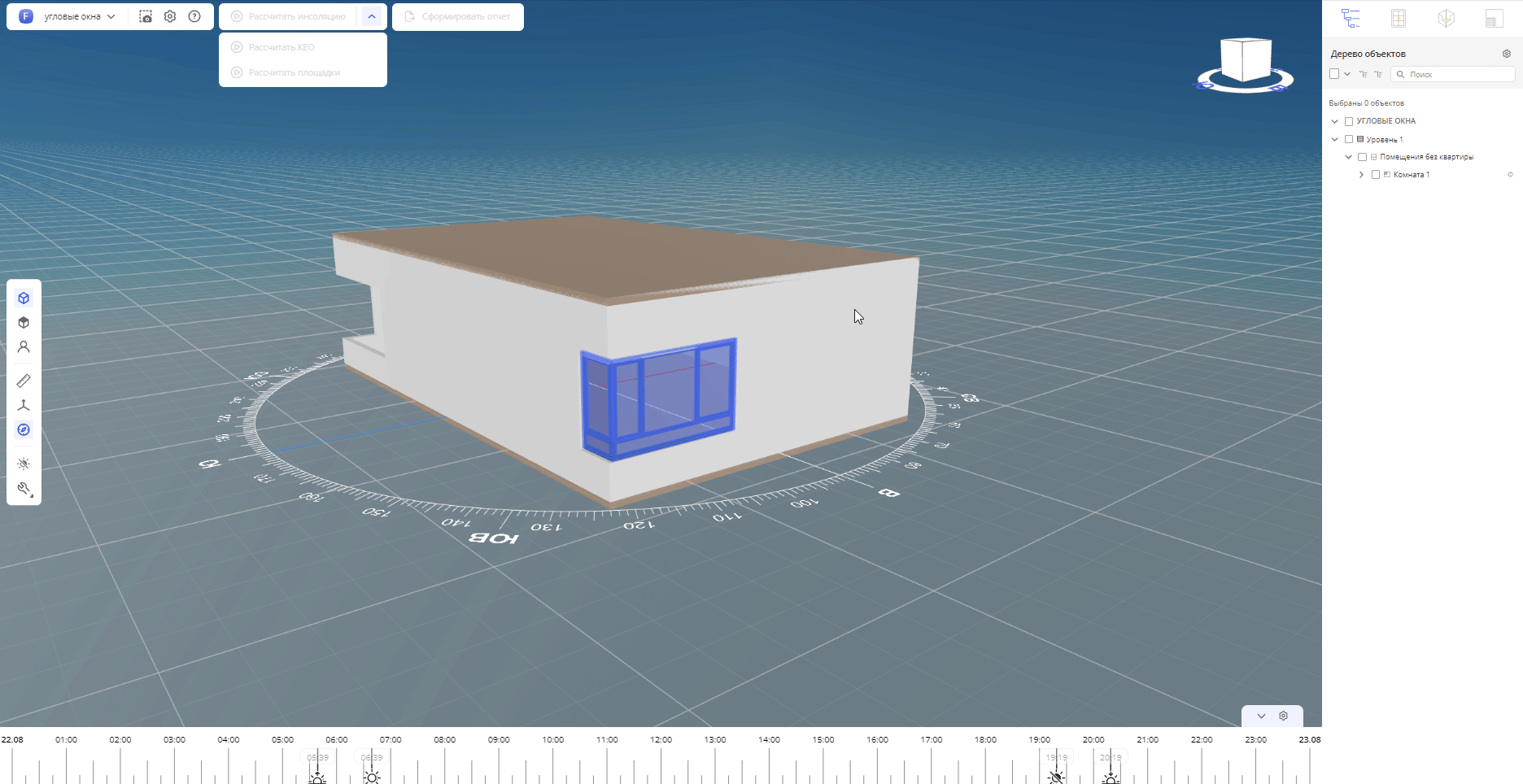Screen dimensions: 1523x784
Task: Open the floor plan panel tab
Action: click(x=1494, y=18)
